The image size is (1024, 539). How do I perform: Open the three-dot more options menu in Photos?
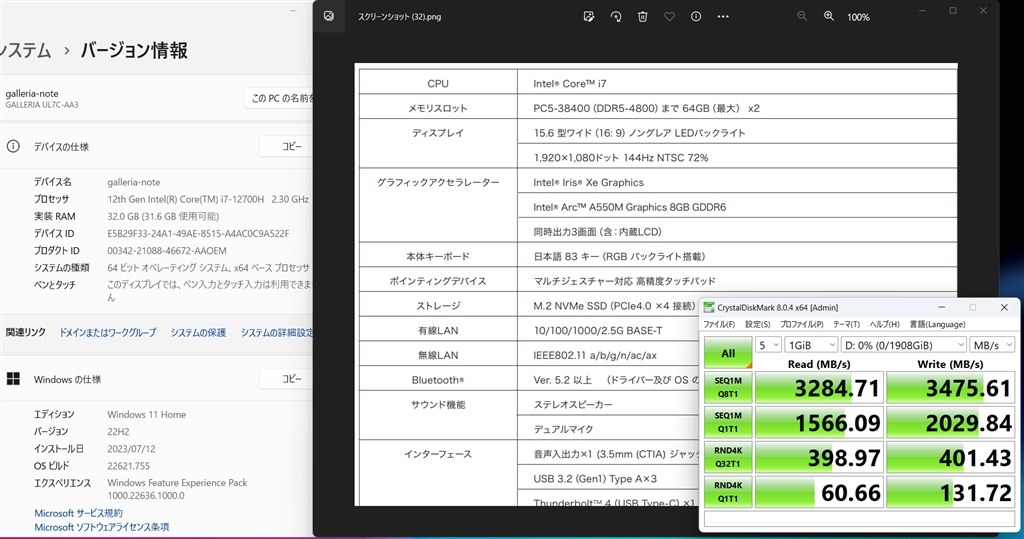(723, 16)
